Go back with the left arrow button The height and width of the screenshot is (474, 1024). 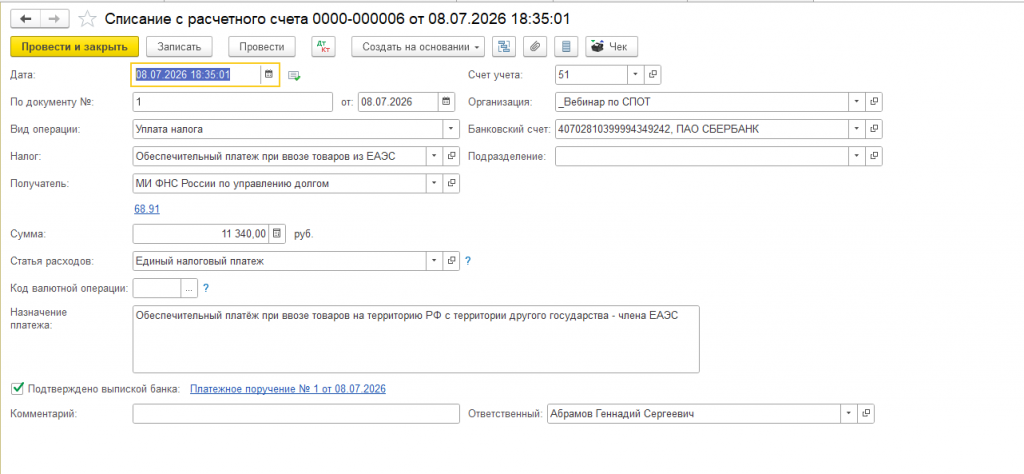tap(26, 19)
